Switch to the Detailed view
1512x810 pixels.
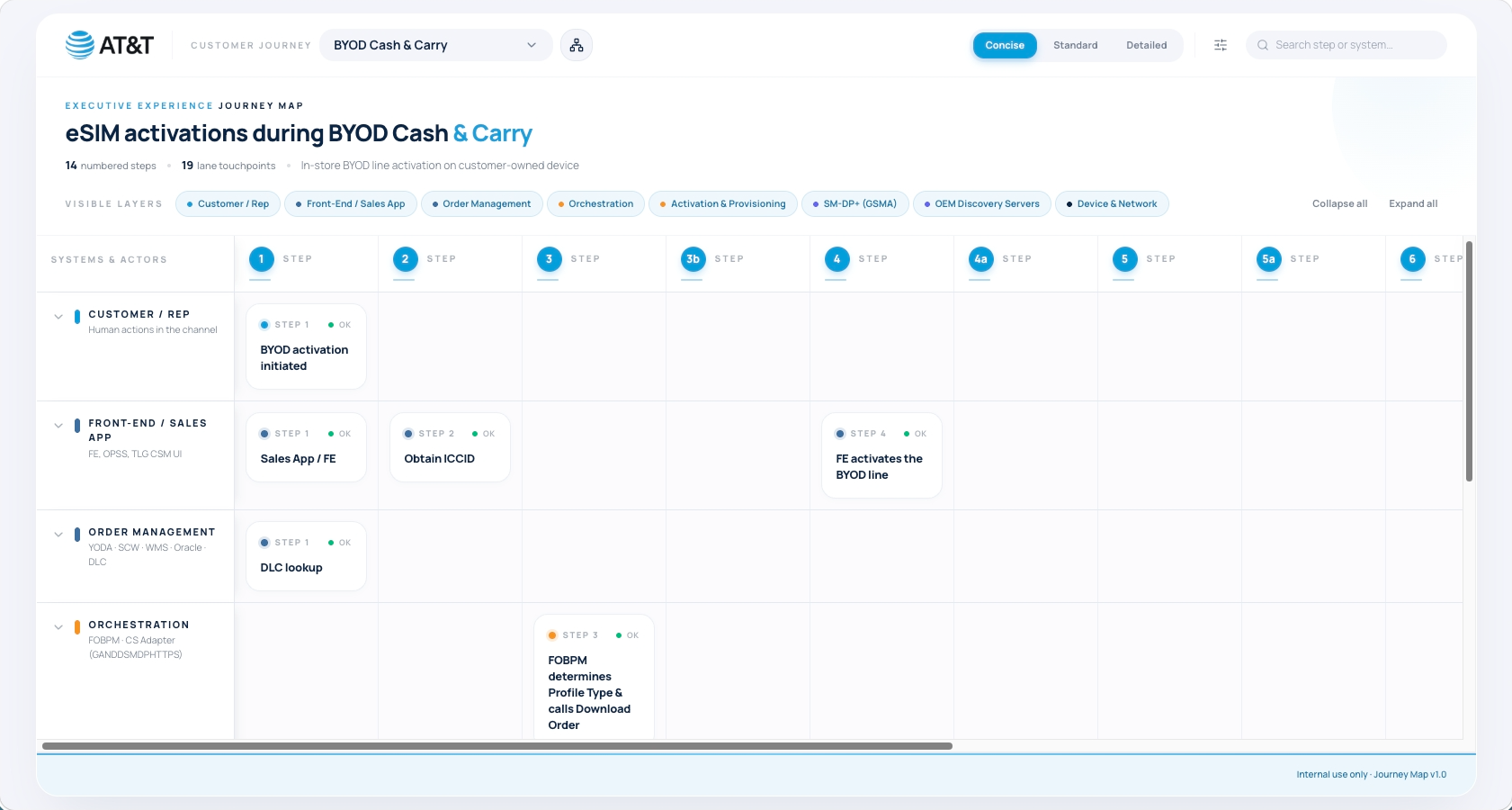(x=1147, y=45)
